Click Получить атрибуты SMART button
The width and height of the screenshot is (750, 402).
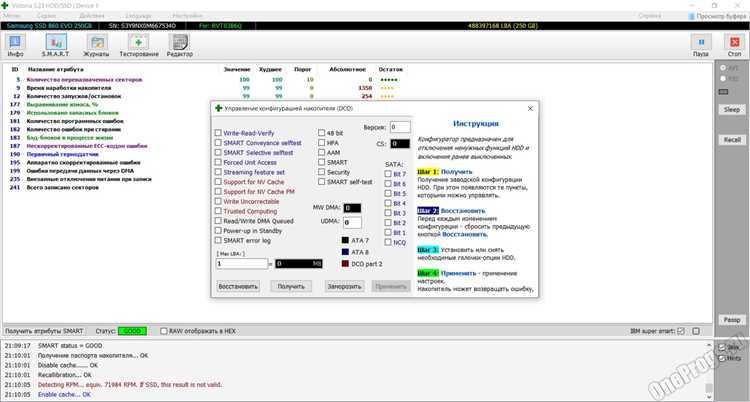(x=44, y=331)
